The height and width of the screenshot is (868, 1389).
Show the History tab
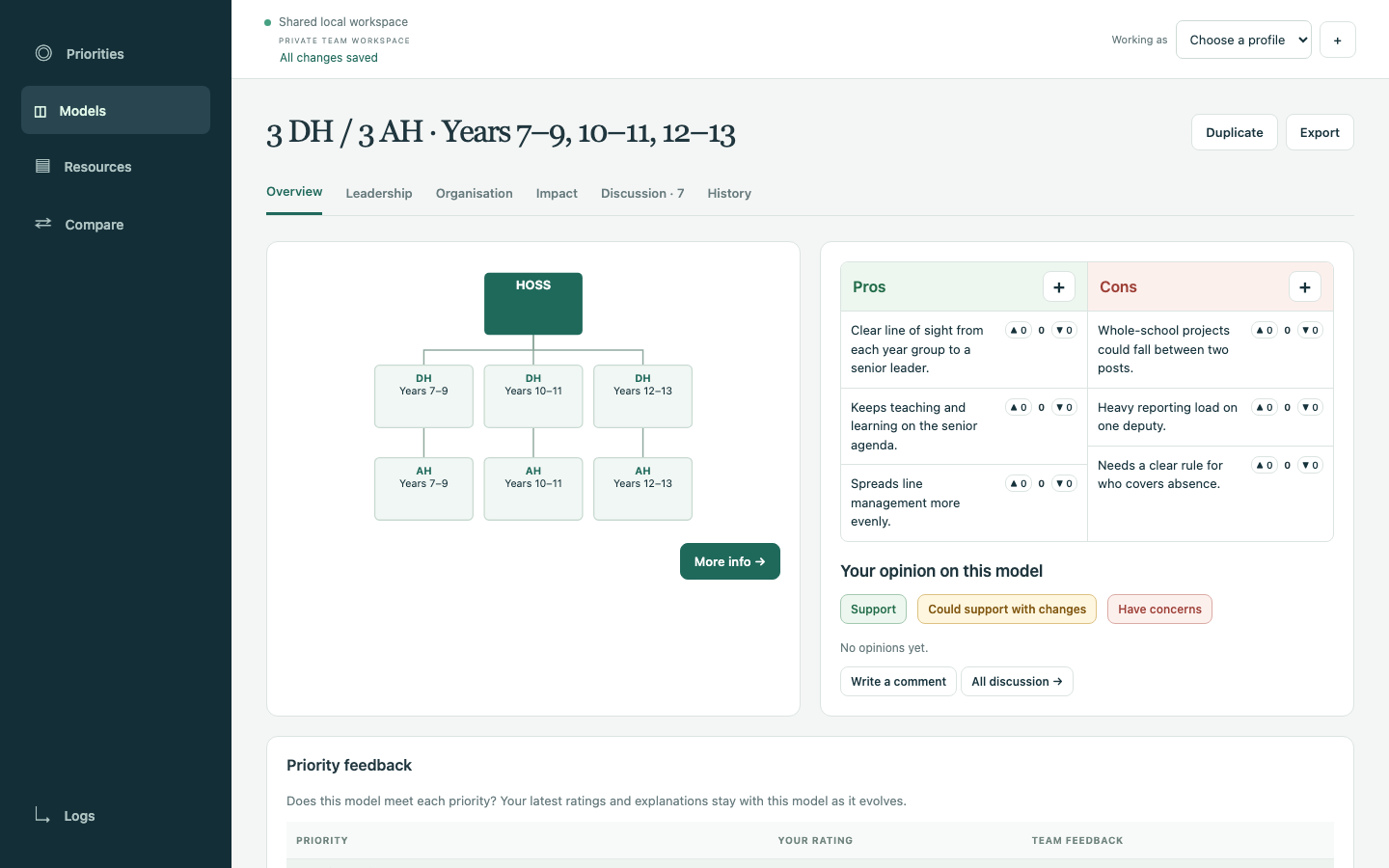point(729,193)
